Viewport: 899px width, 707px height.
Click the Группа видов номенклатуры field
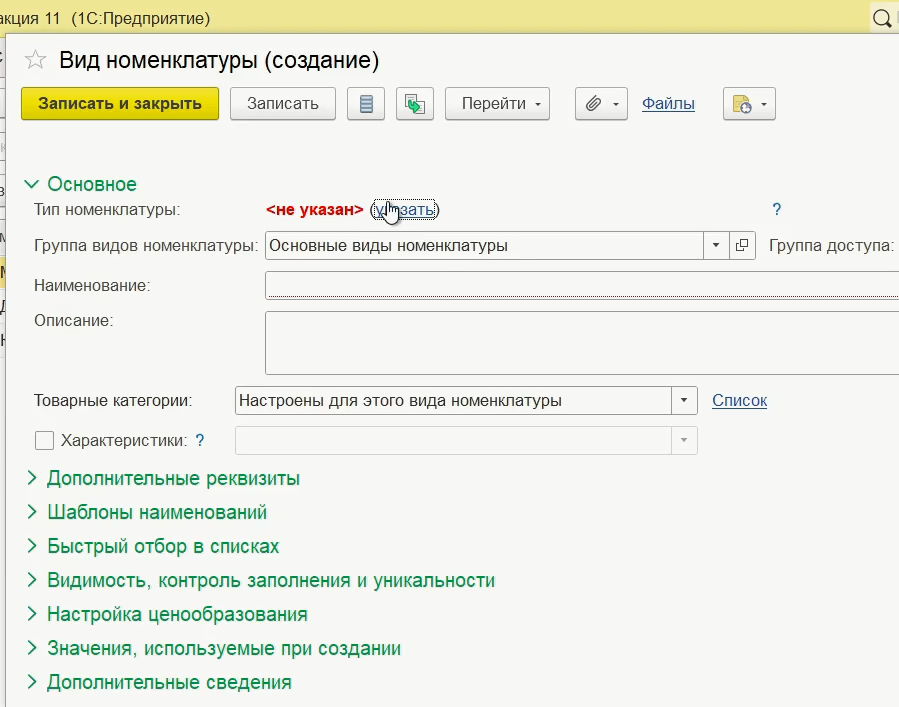click(484, 245)
